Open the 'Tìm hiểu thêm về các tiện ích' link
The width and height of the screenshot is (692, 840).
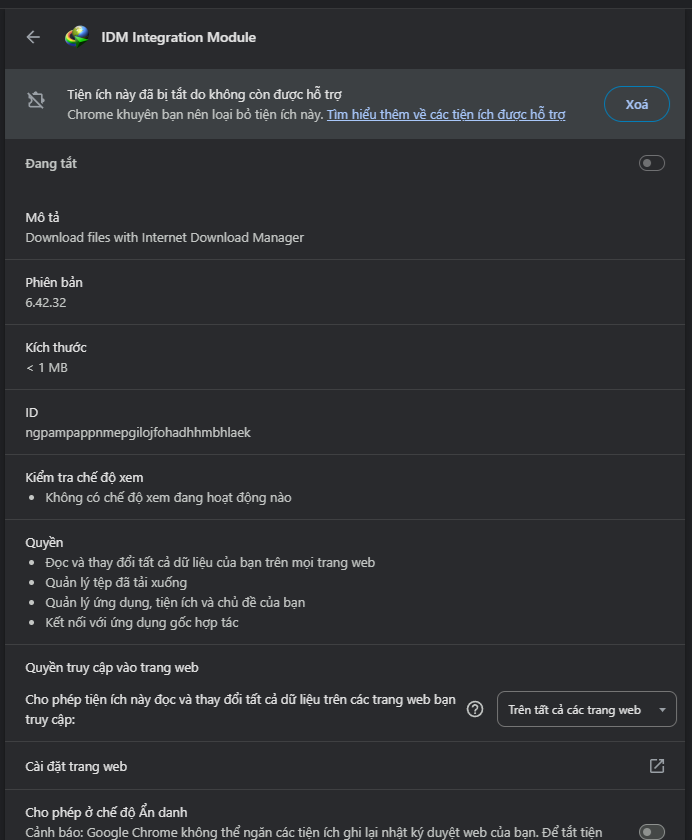[x=445, y=115]
